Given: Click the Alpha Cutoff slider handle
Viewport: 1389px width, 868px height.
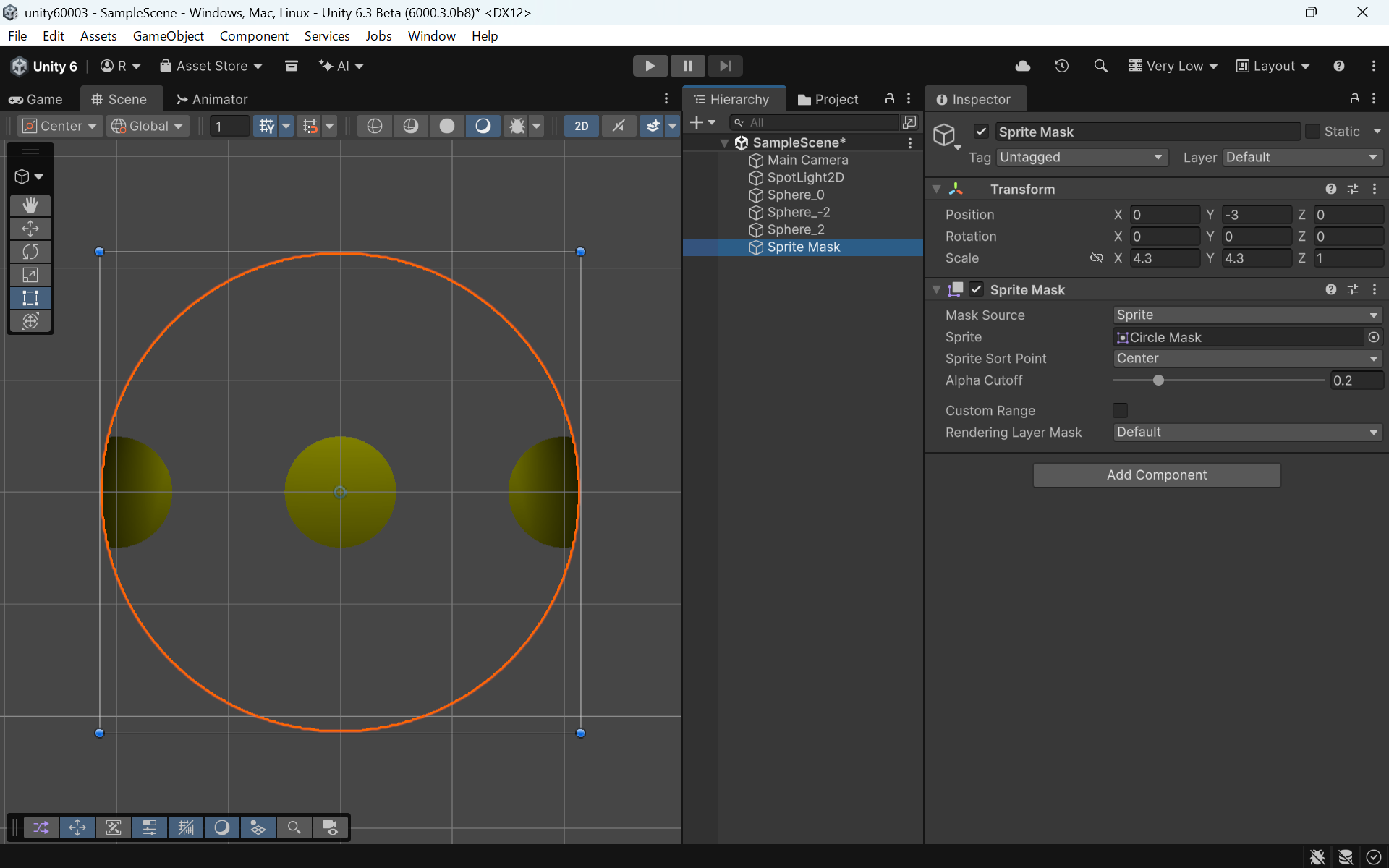Looking at the screenshot, I should [x=1158, y=380].
